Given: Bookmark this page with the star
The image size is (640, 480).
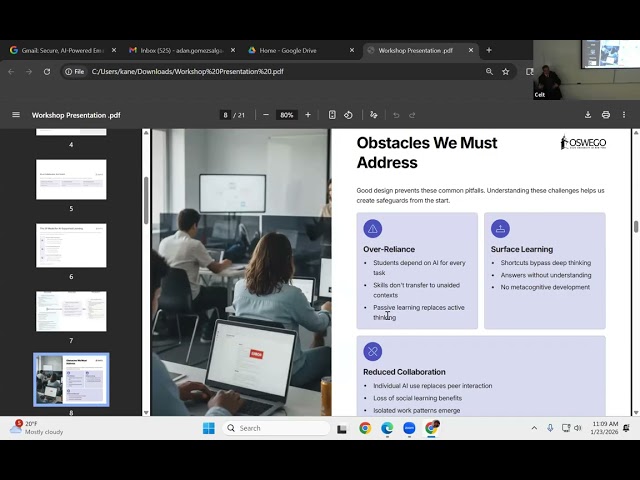Looking at the screenshot, I should click(x=506, y=71).
